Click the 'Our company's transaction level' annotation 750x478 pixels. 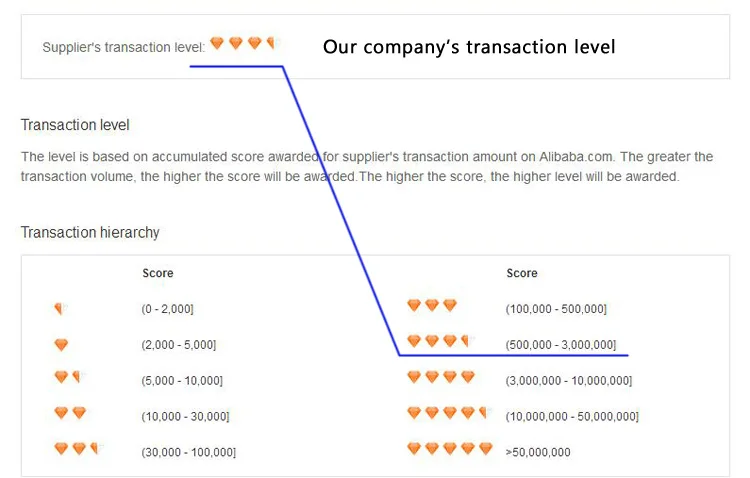(468, 46)
